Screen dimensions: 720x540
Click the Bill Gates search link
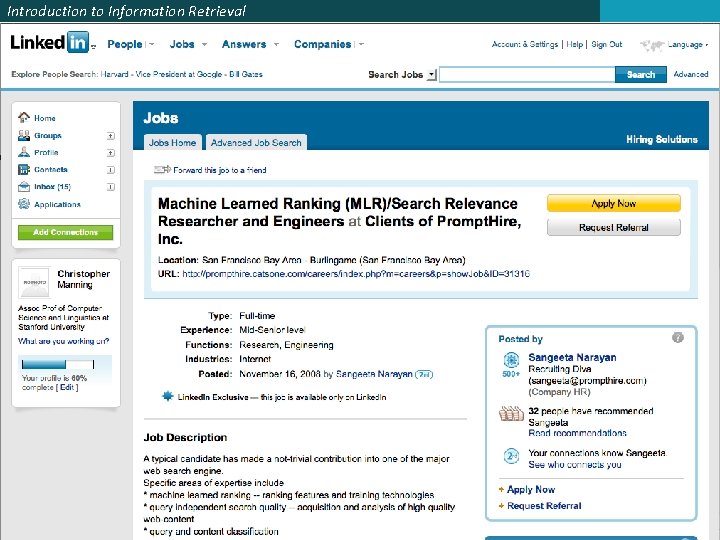246,74
